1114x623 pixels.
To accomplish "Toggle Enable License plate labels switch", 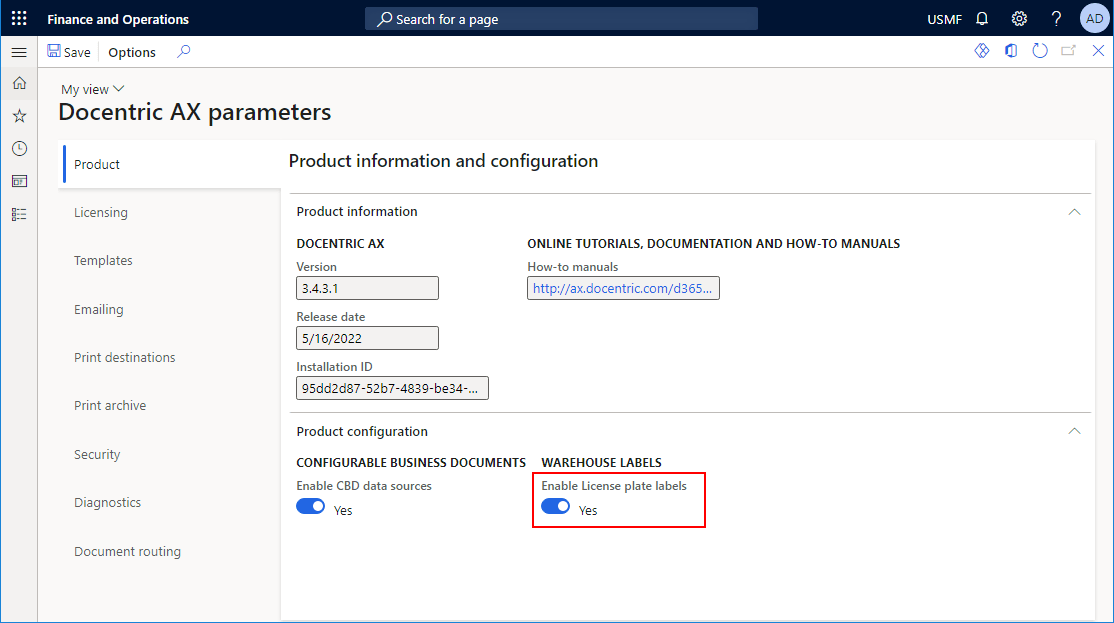I will [556, 506].
